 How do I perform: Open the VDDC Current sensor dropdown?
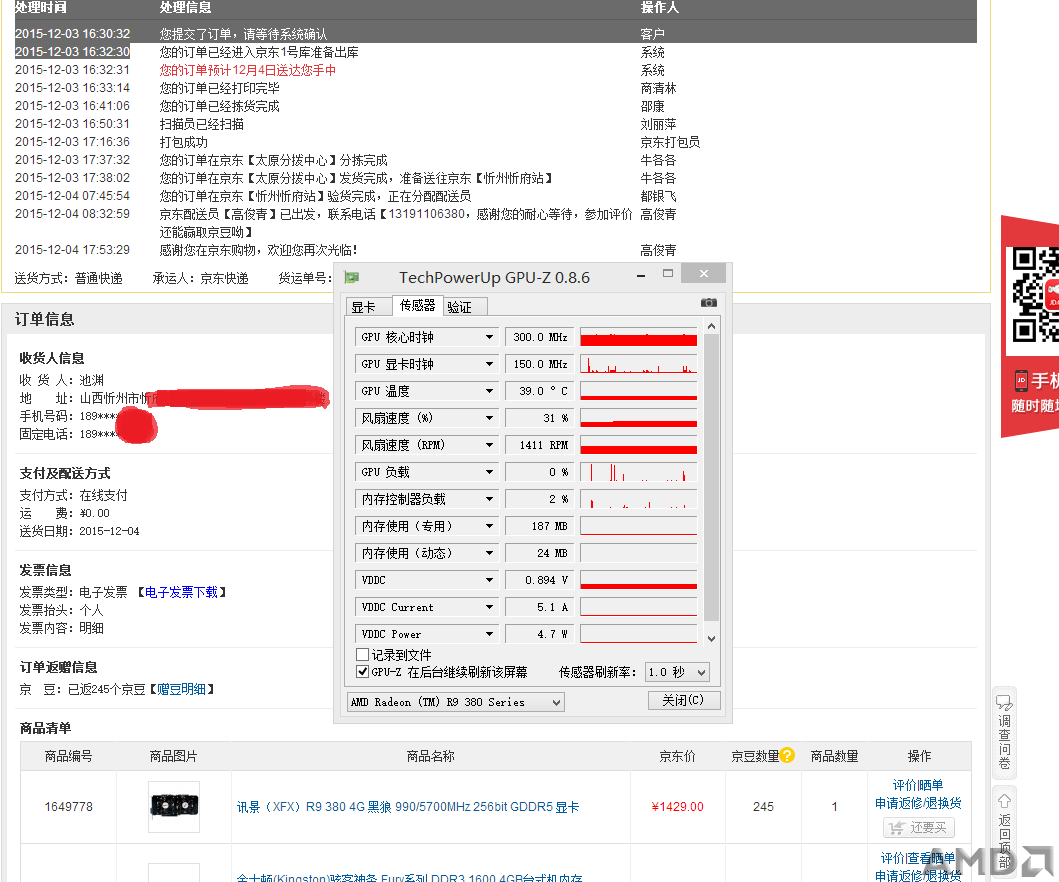pyautogui.click(x=490, y=607)
